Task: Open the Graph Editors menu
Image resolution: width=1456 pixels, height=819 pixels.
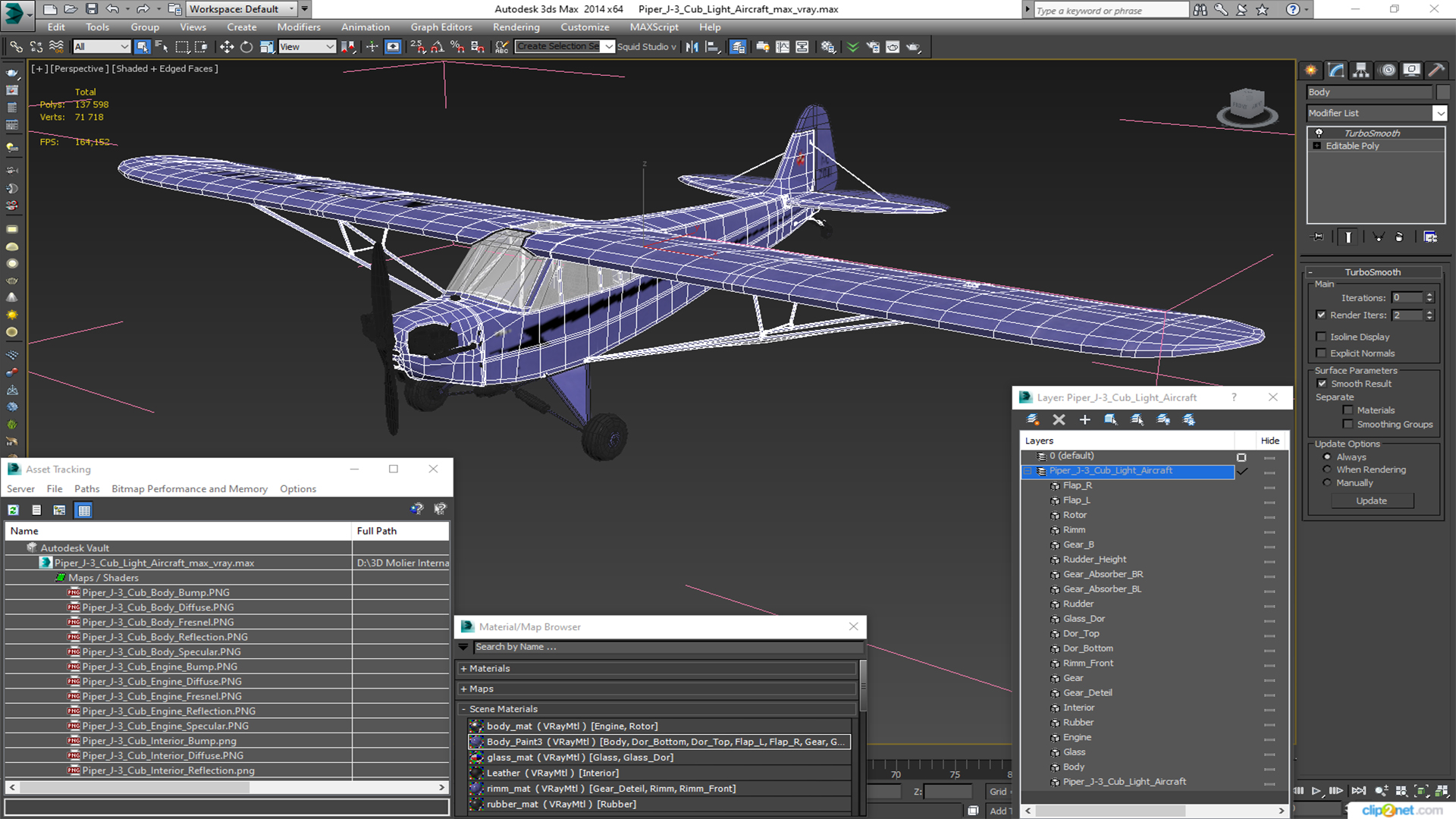Action: tap(441, 27)
